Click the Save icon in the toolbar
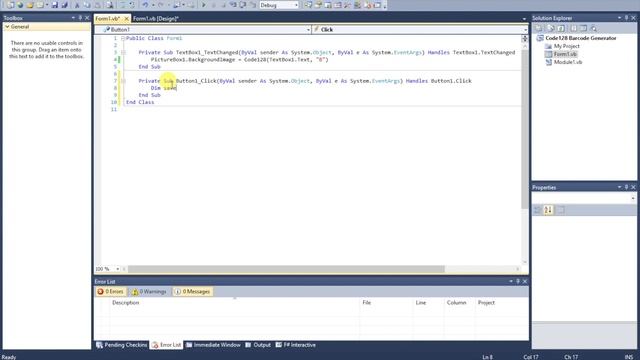This screenshot has height=360, width=640. click(55, 5)
